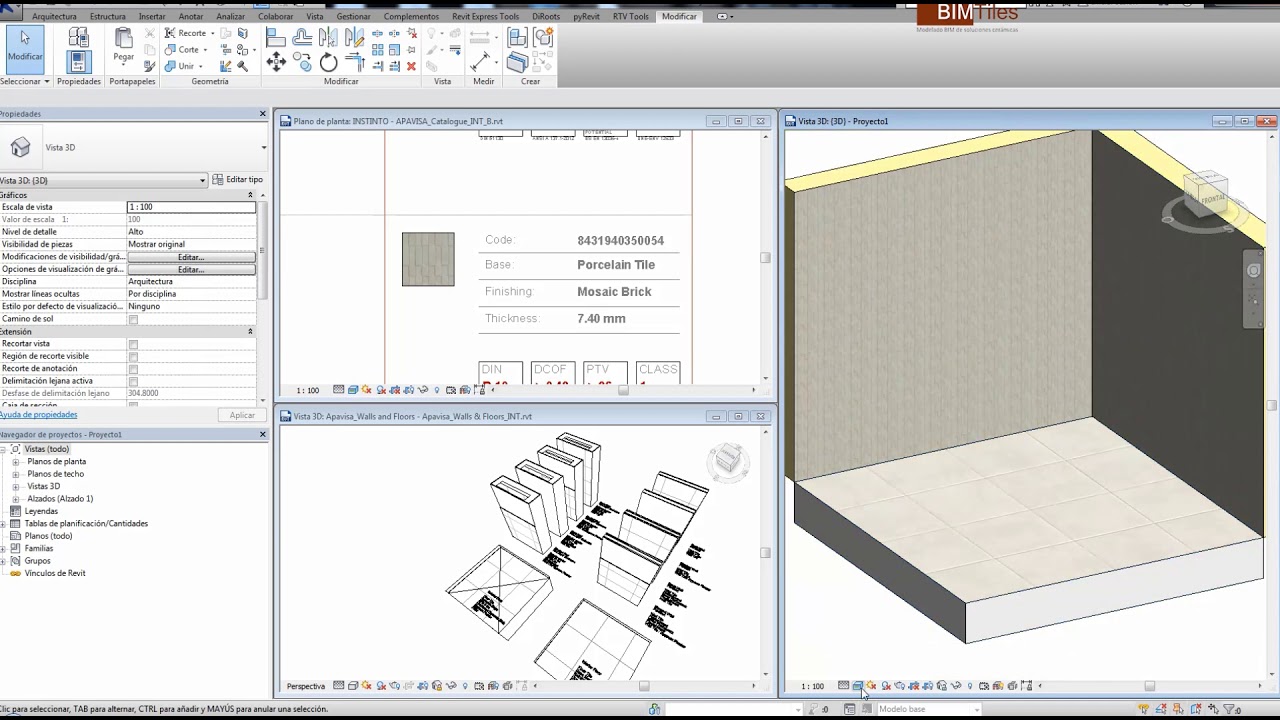This screenshot has height=720, width=1280.
Task: Toggle Región de recorte visible checkbox
Action: 133,357
